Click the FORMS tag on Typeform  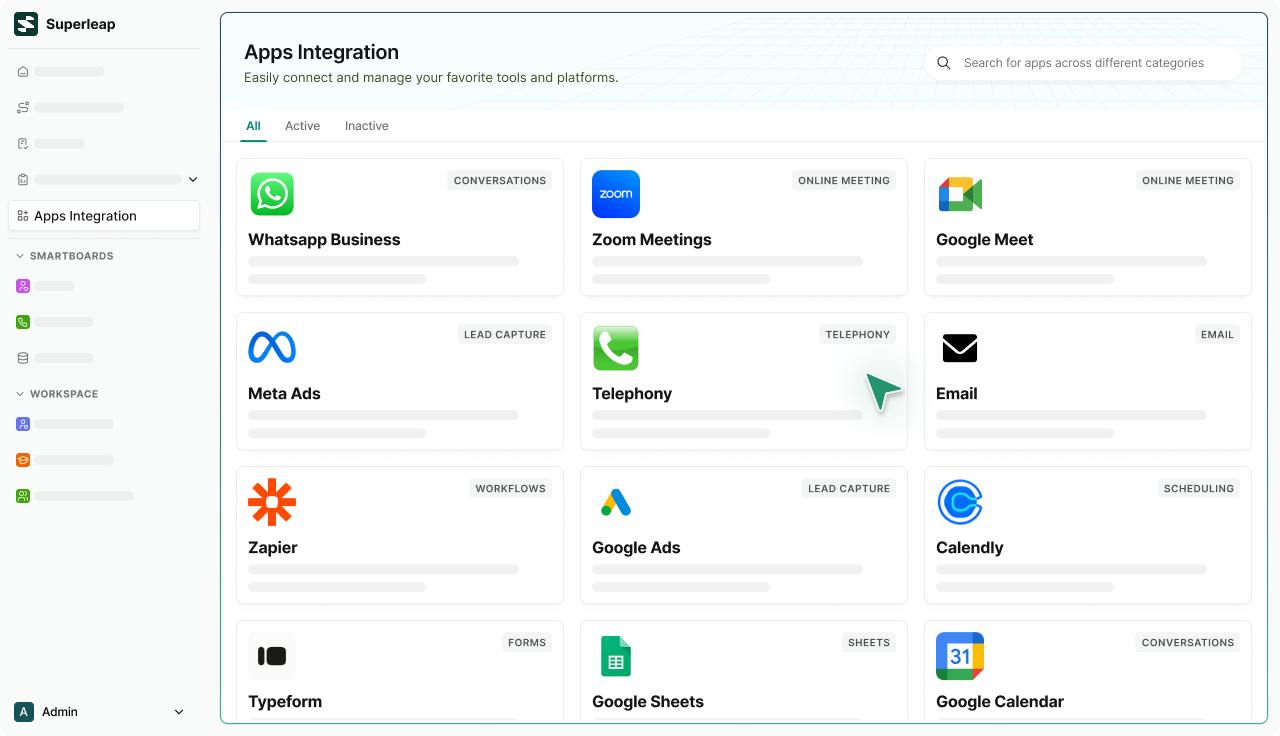pyautogui.click(x=527, y=643)
